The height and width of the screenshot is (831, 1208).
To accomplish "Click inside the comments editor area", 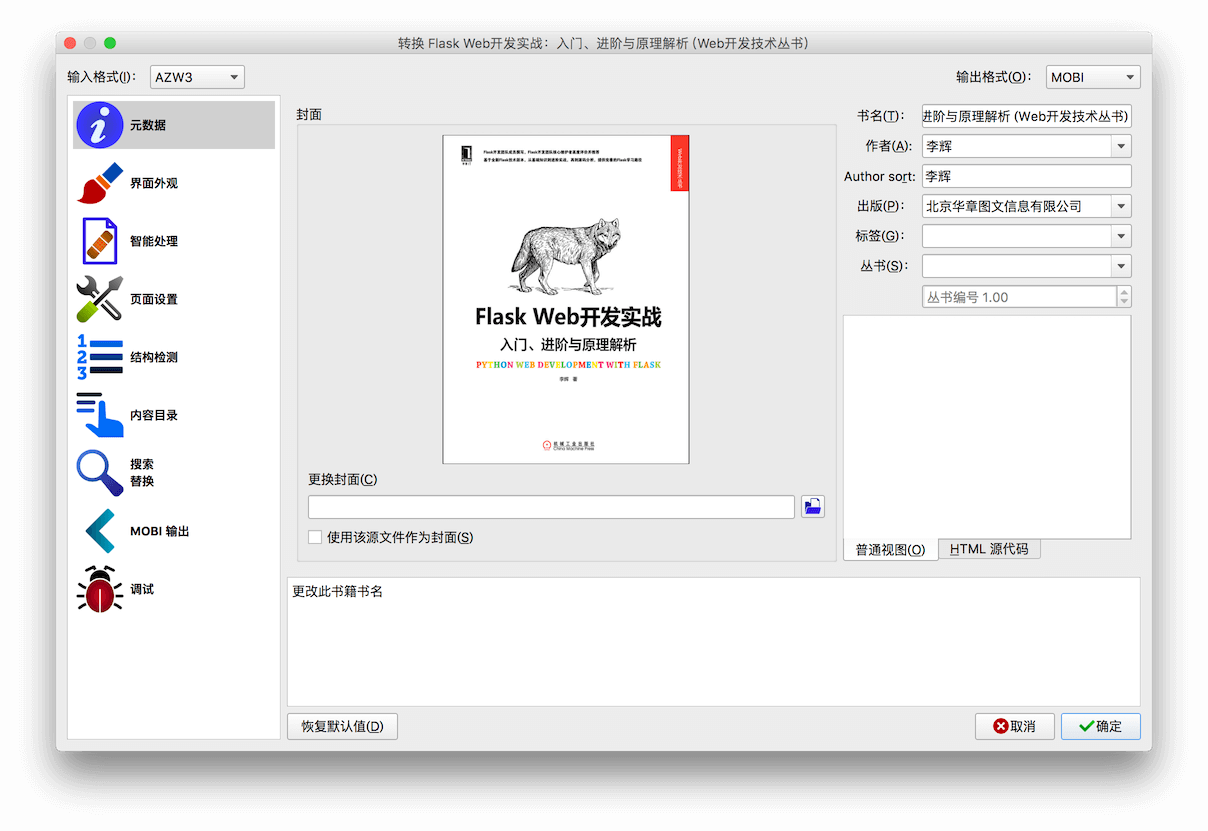I will [987, 427].
